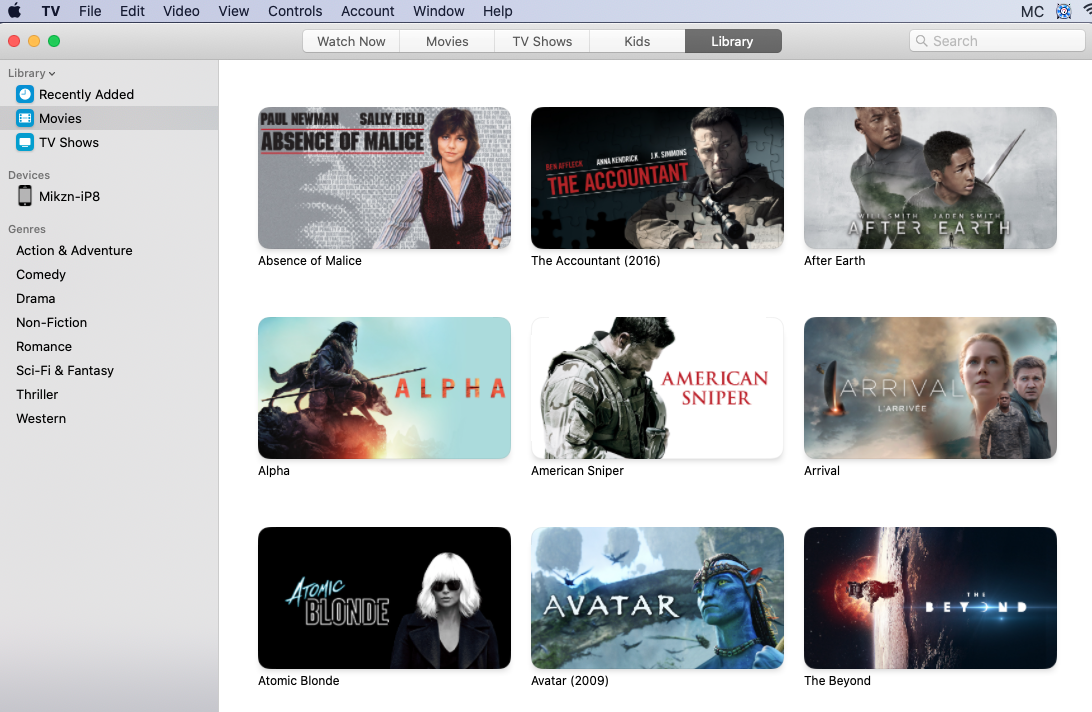
Task: Open the File menu
Action: (90, 11)
